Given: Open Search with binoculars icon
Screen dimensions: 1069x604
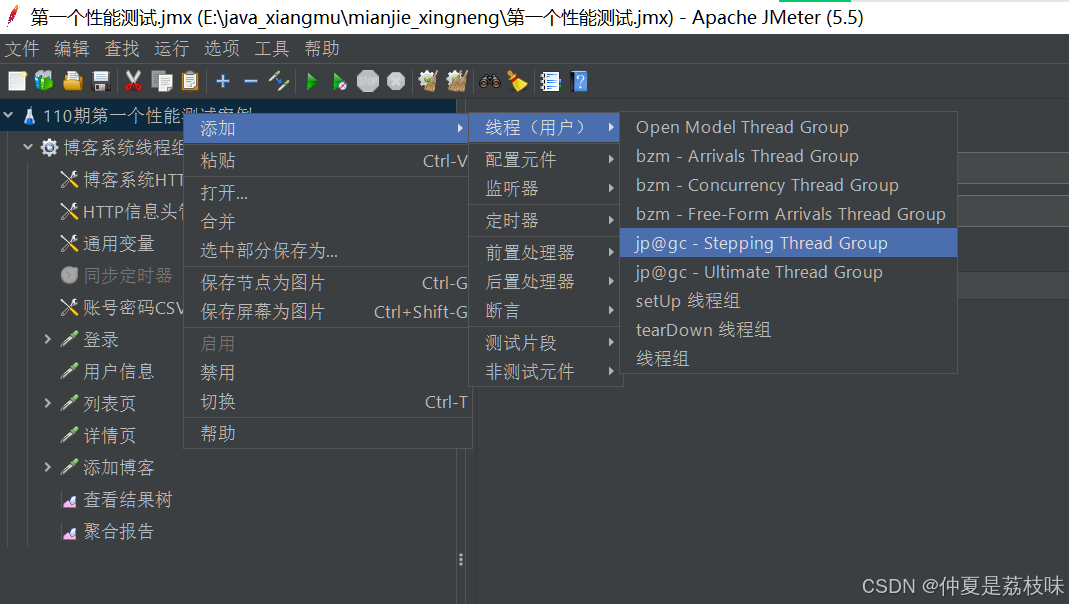Looking at the screenshot, I should coord(490,82).
